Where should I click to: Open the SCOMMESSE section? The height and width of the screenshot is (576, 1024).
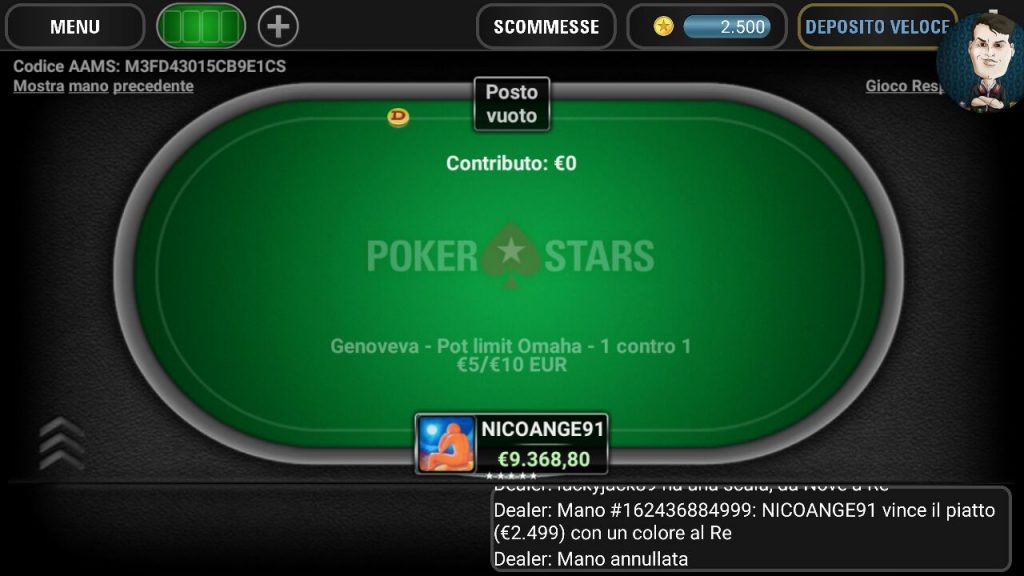pyautogui.click(x=546, y=27)
